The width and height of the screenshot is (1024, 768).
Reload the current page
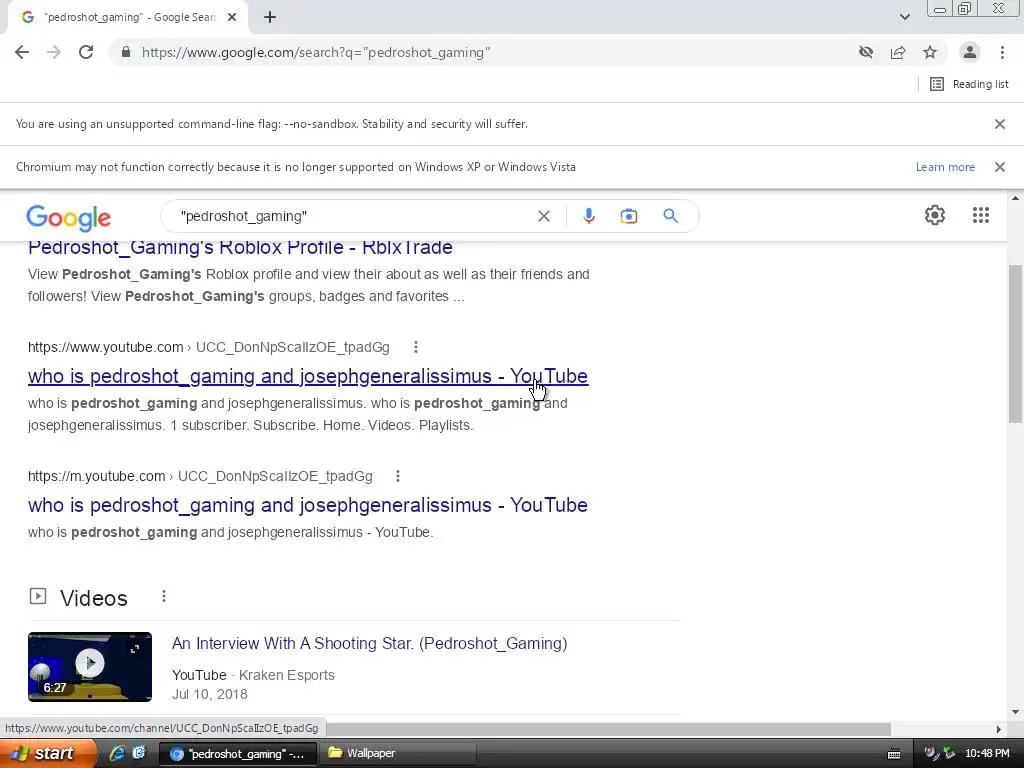point(86,52)
